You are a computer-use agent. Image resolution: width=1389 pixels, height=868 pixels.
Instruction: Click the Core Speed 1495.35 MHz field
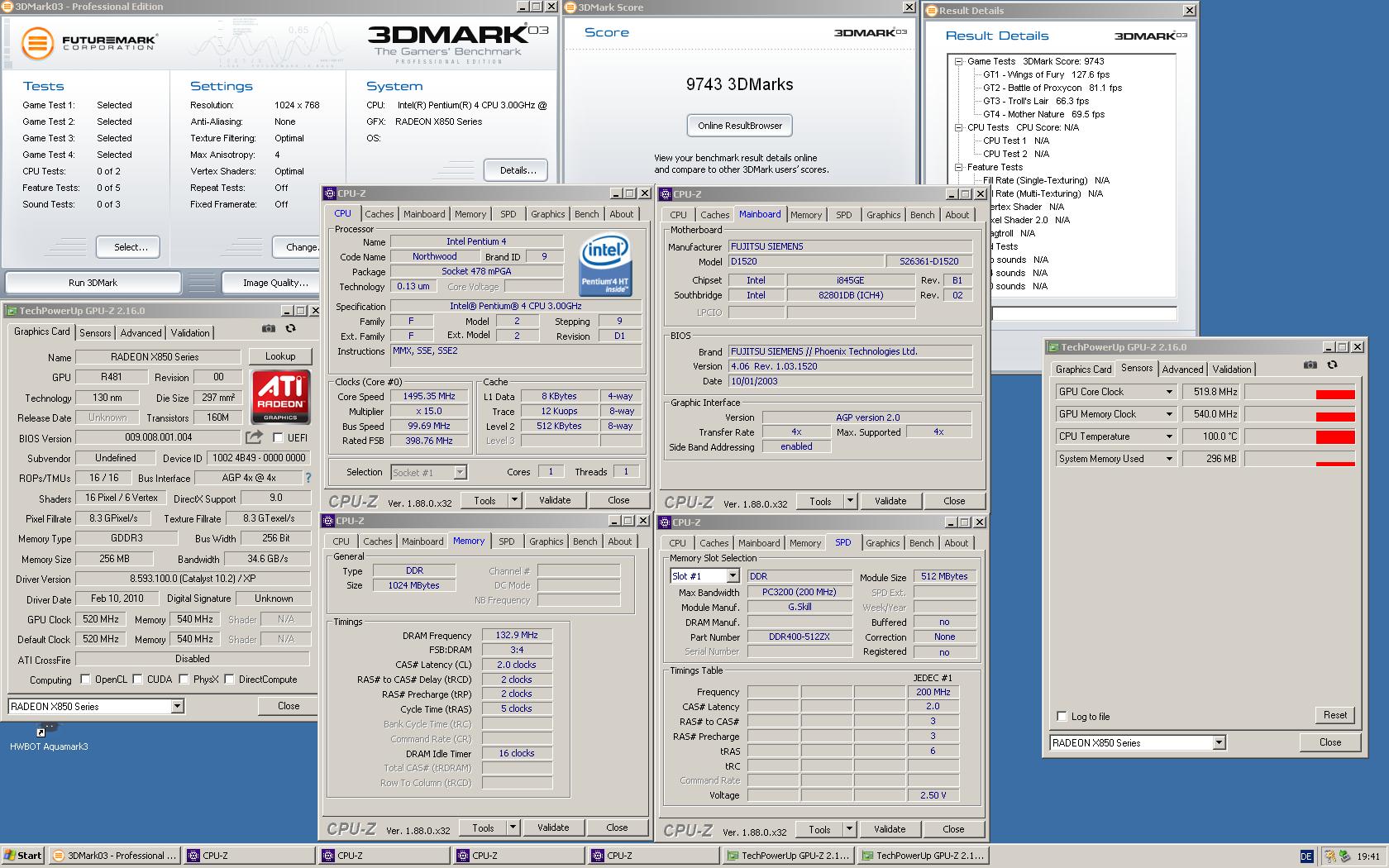pos(430,396)
